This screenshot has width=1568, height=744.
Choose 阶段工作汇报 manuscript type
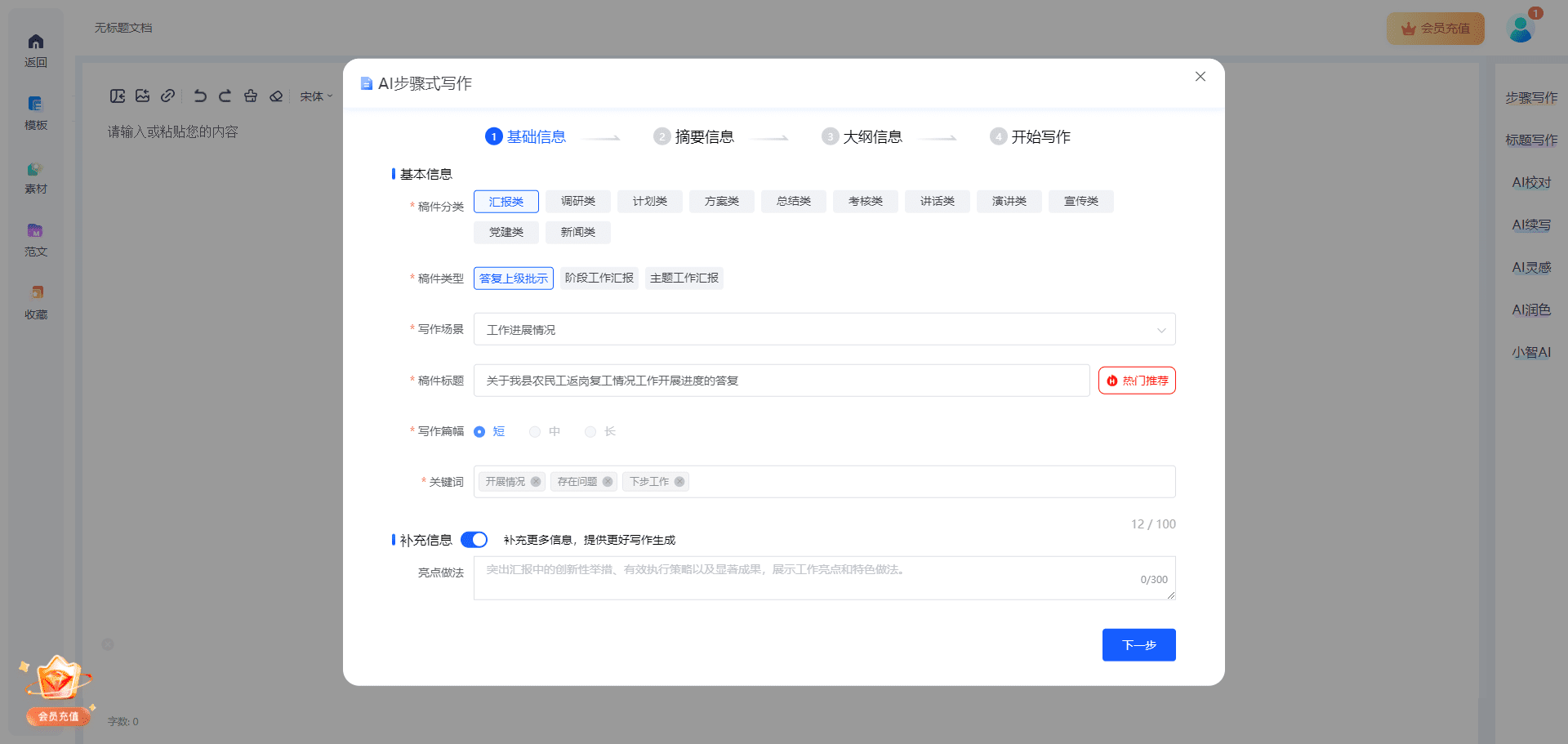point(599,278)
